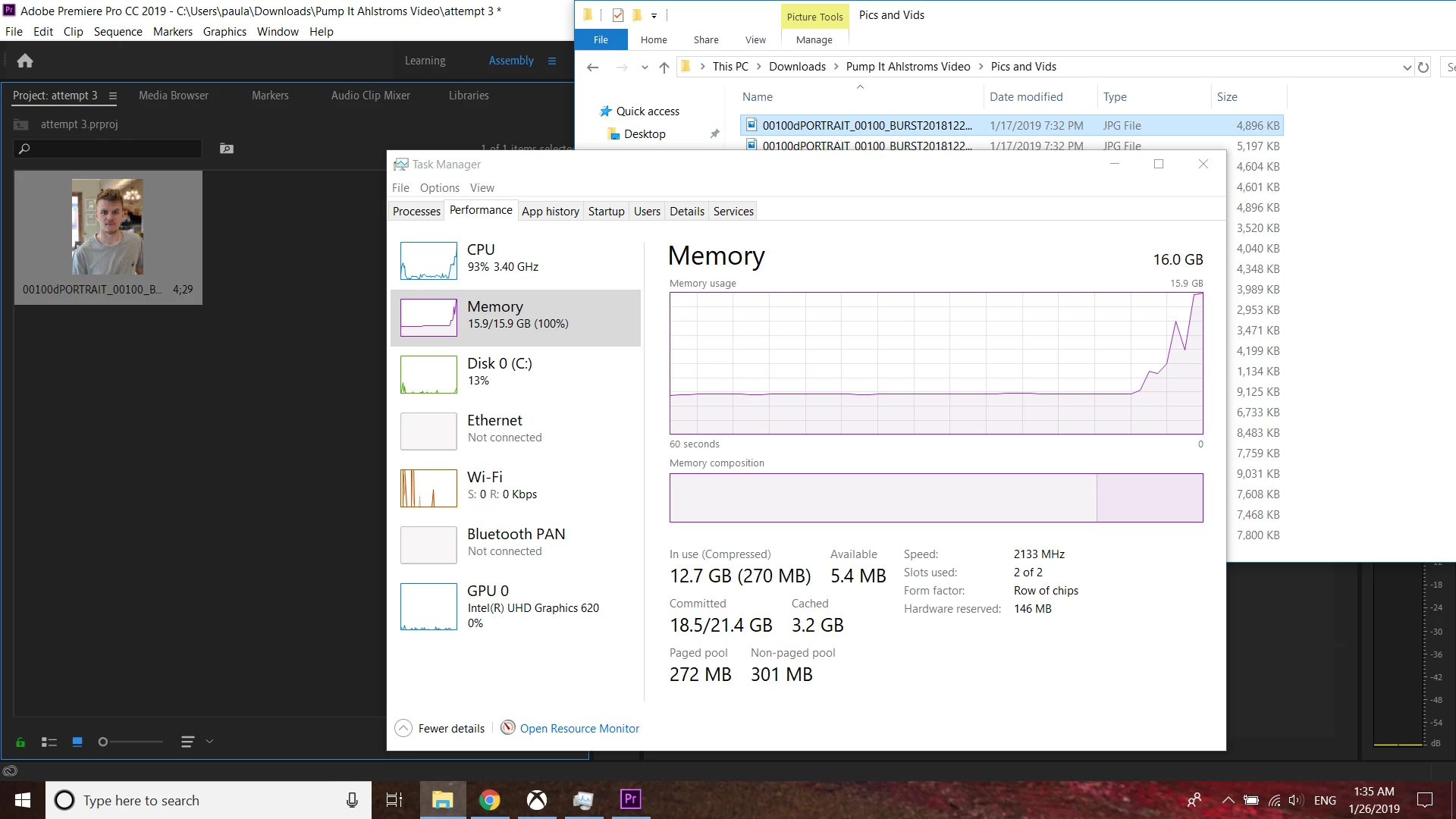
Task: Switch project panel to List View
Action: coord(49,742)
